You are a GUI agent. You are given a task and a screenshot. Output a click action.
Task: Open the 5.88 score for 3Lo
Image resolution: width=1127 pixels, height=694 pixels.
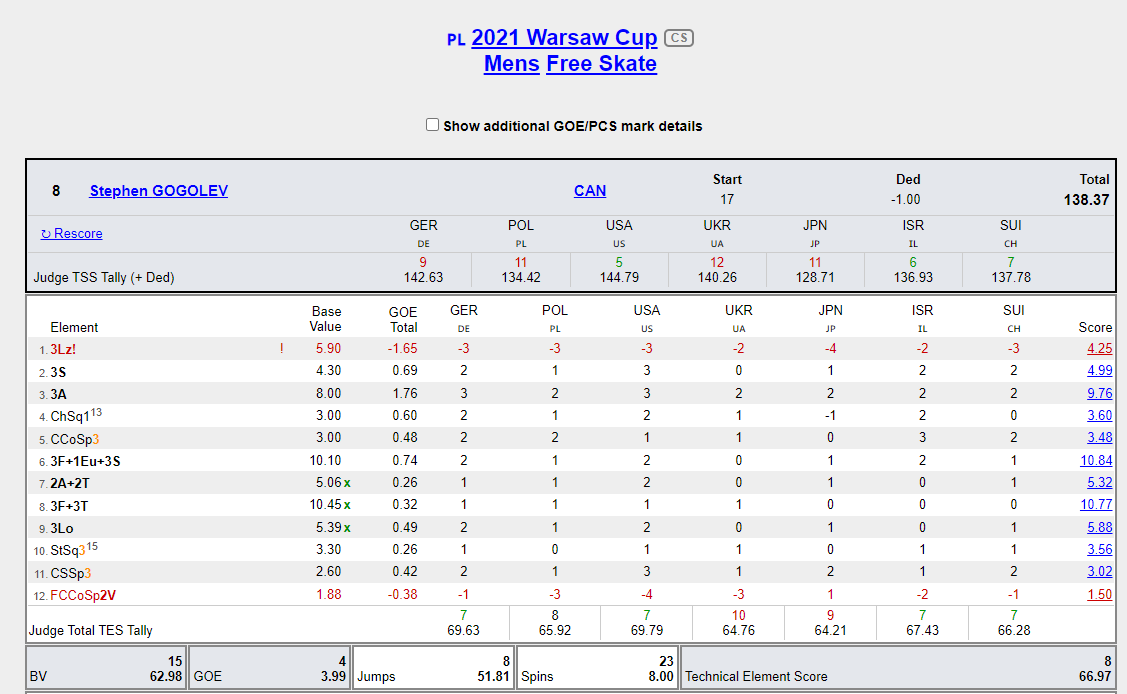(x=1099, y=528)
